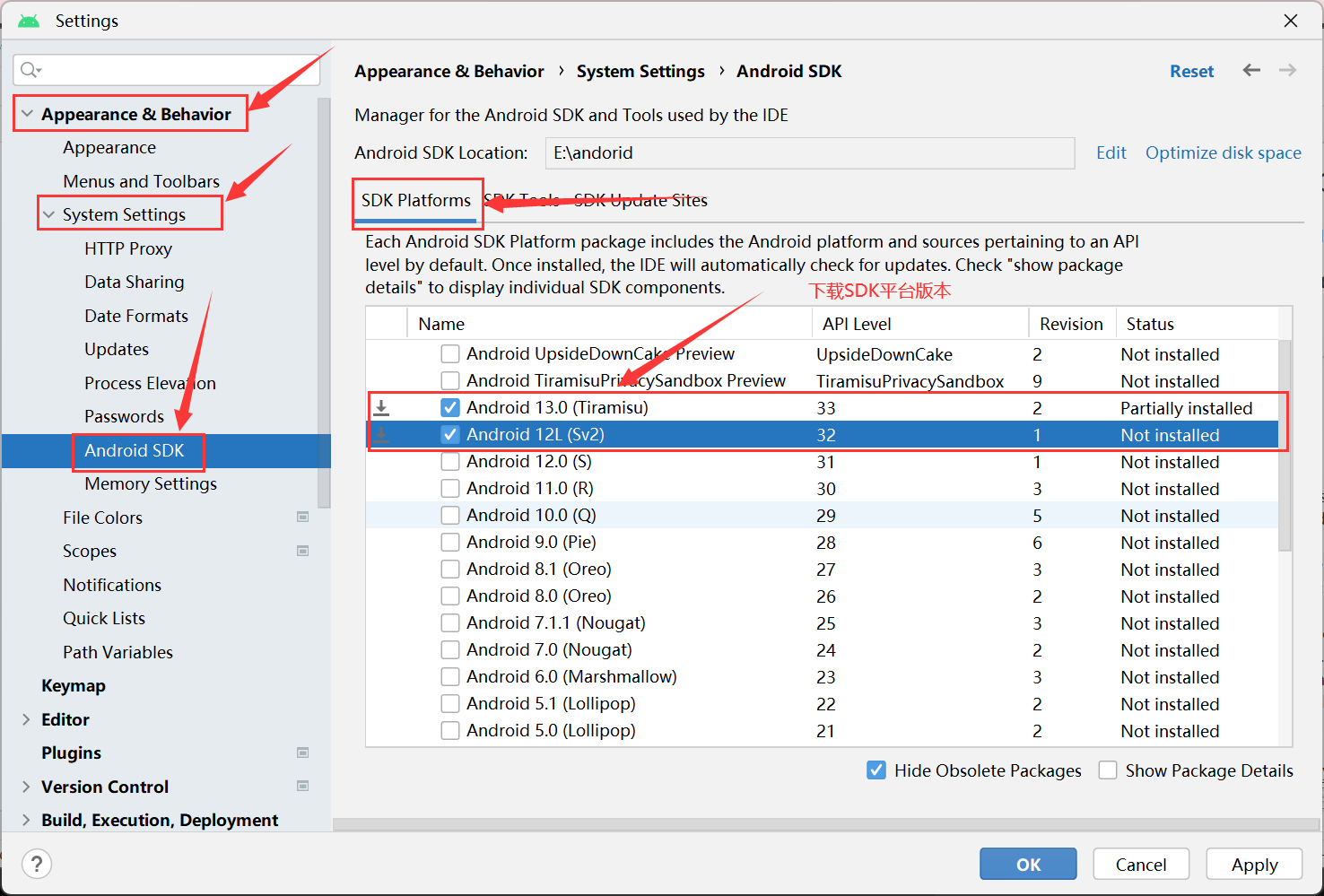Click the search magnifier icon in settings search
The image size is (1324, 896).
point(30,70)
